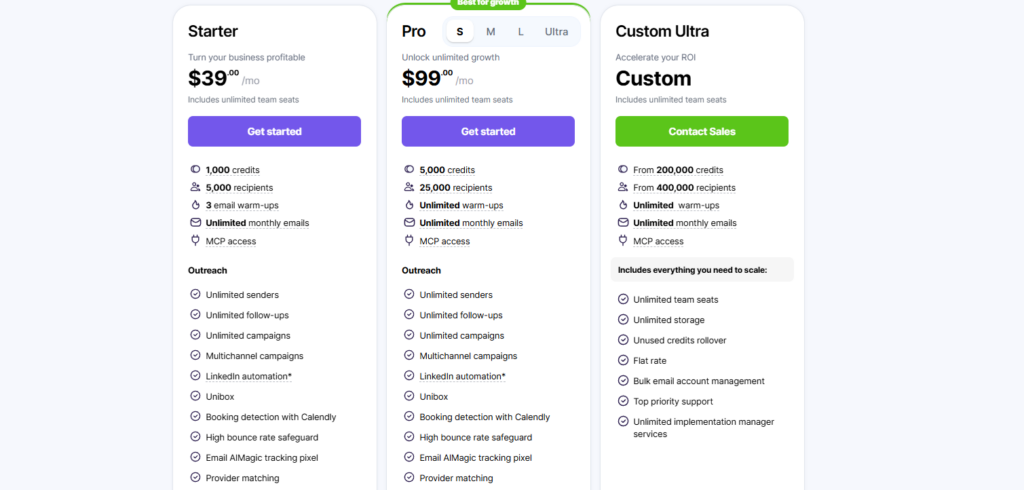This screenshot has width=1024, height=490.
Task: Click the flame warm-ups icon in Custom Ultra
Action: coord(622,204)
